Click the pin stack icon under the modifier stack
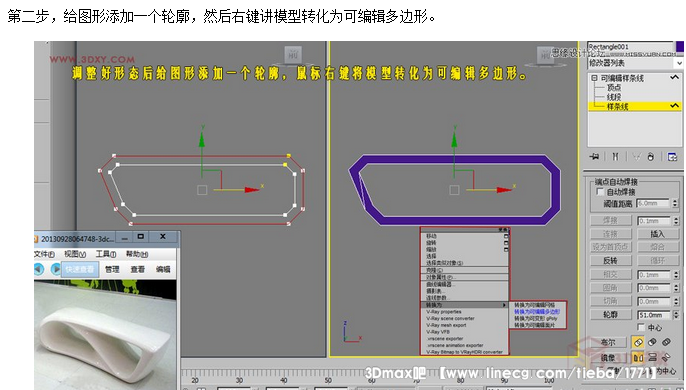 [594, 157]
